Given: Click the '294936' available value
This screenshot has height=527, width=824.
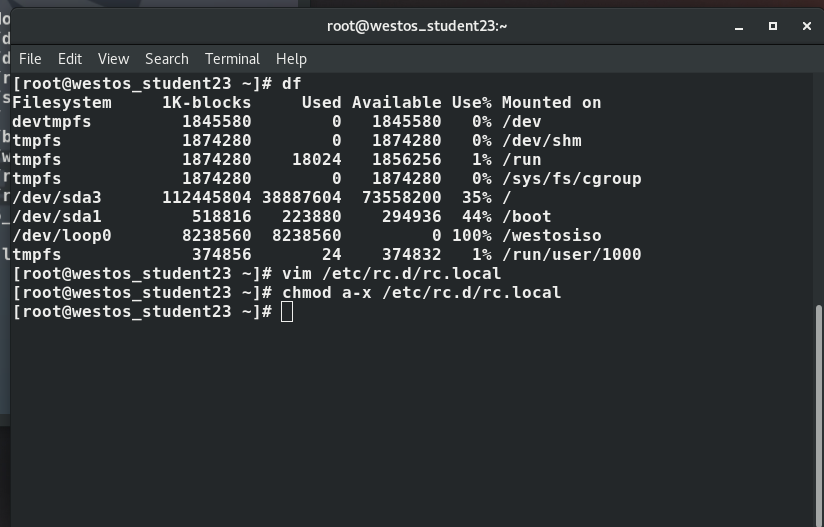Looking at the screenshot, I should pos(412,216).
